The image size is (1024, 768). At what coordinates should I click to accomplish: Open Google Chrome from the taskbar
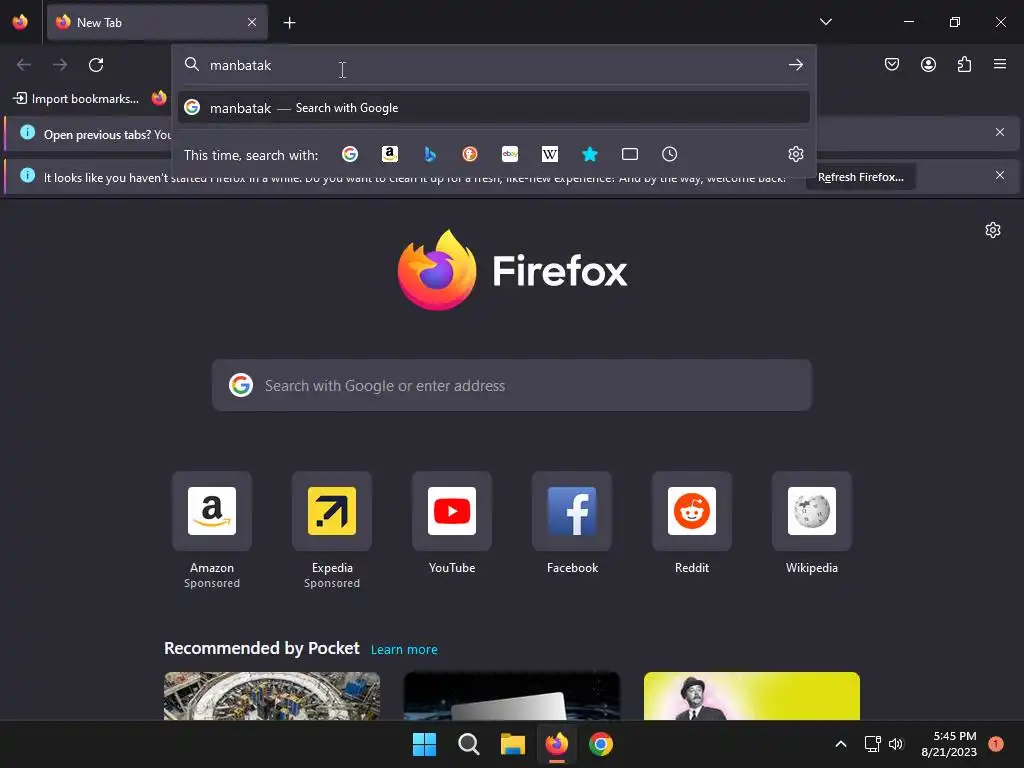pyautogui.click(x=601, y=744)
